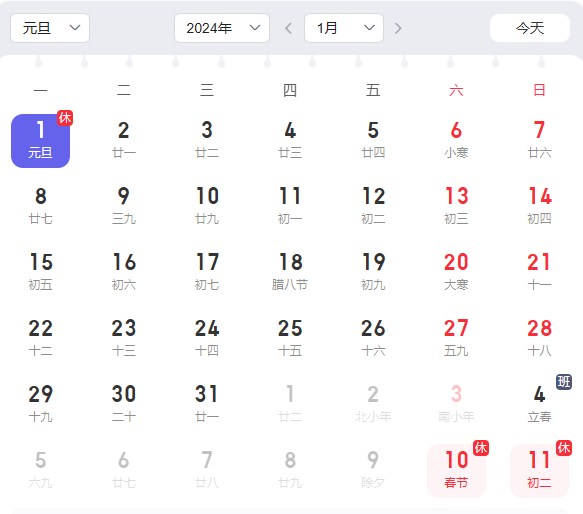Click the 今天 button

click(x=530, y=28)
